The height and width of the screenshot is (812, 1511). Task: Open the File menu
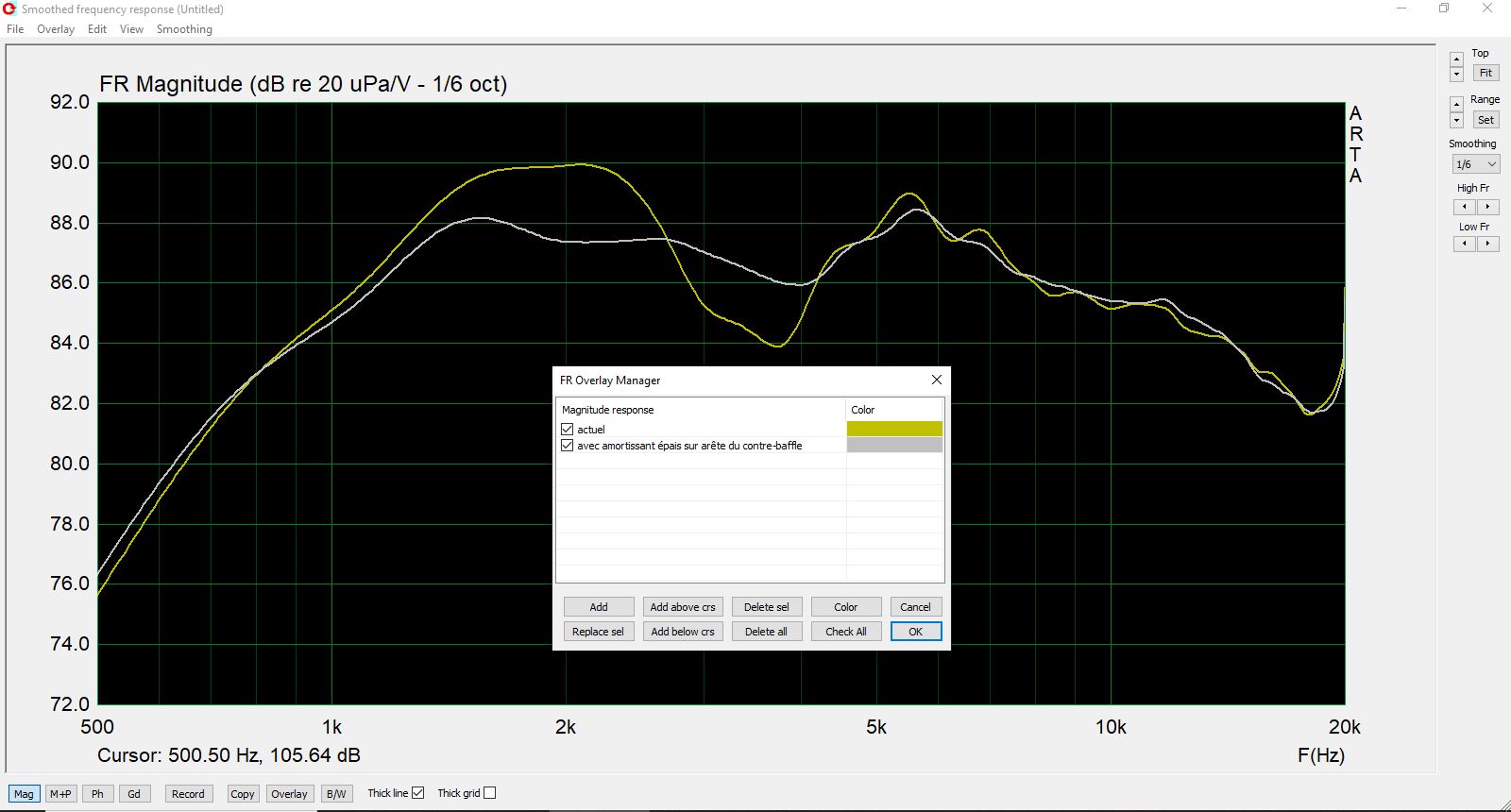pyautogui.click(x=15, y=29)
